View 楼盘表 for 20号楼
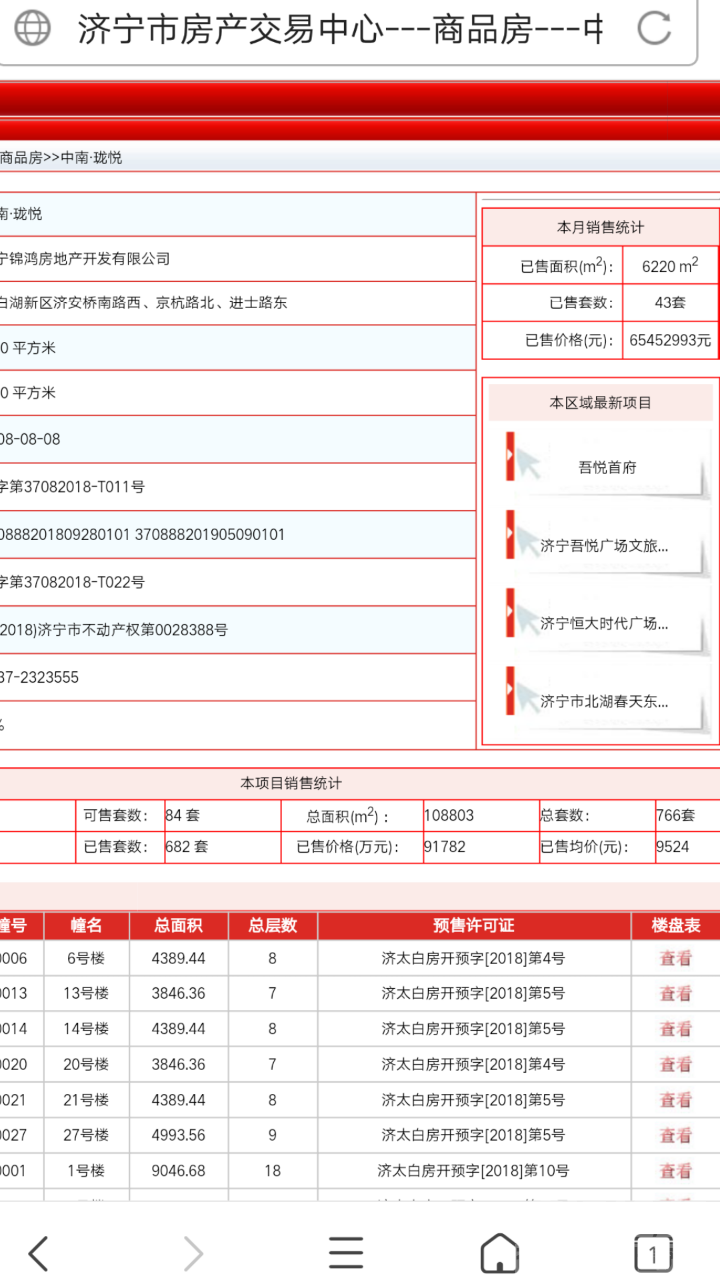The height and width of the screenshot is (1280, 720). (675, 1065)
